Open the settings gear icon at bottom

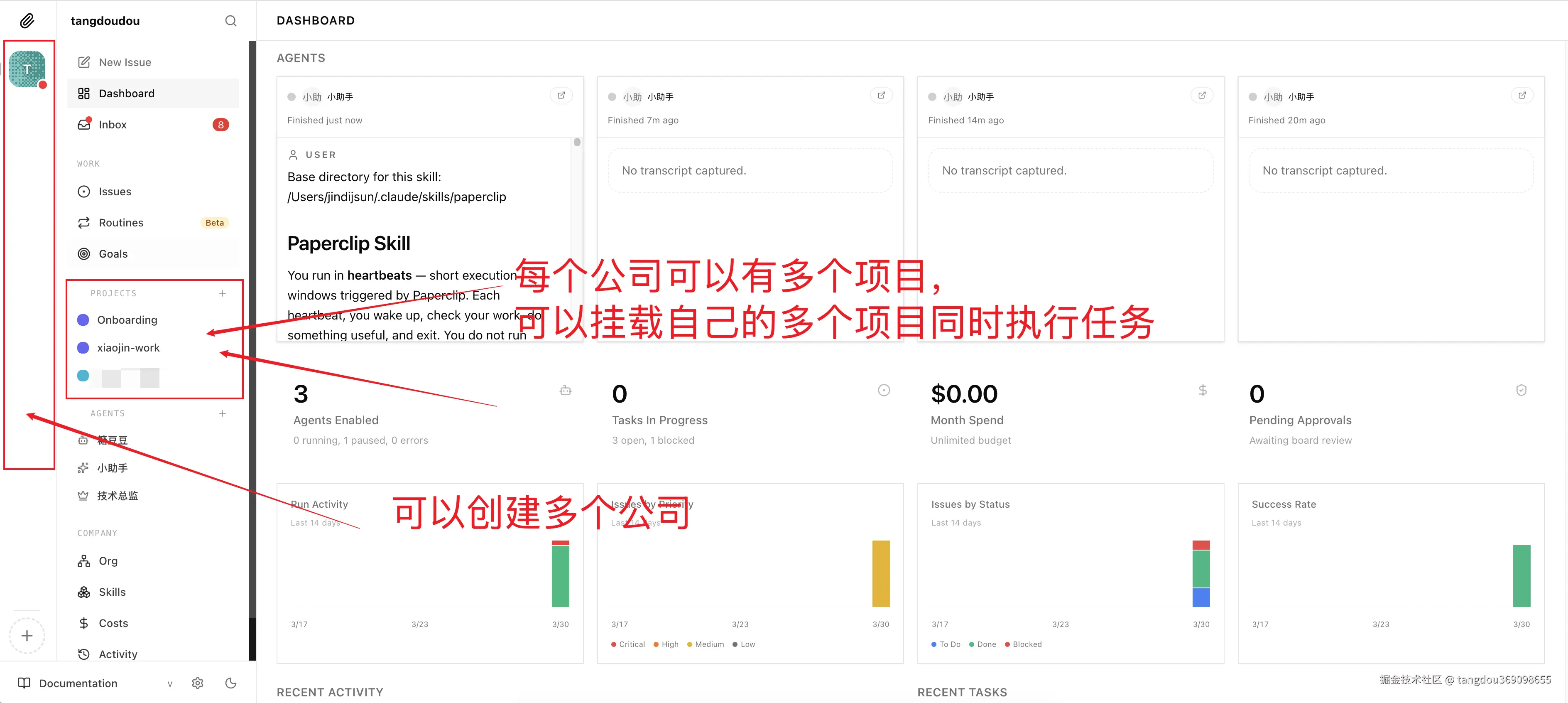pyautogui.click(x=197, y=683)
